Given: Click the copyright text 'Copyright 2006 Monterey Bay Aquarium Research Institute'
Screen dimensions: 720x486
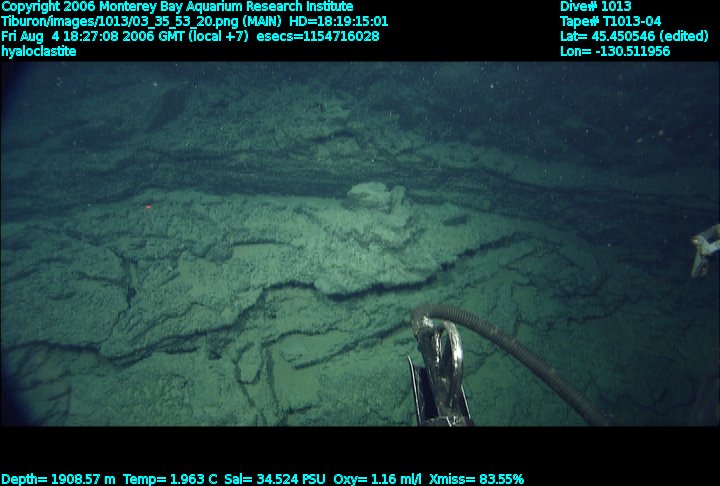Looking at the screenshot, I should click(x=177, y=7).
